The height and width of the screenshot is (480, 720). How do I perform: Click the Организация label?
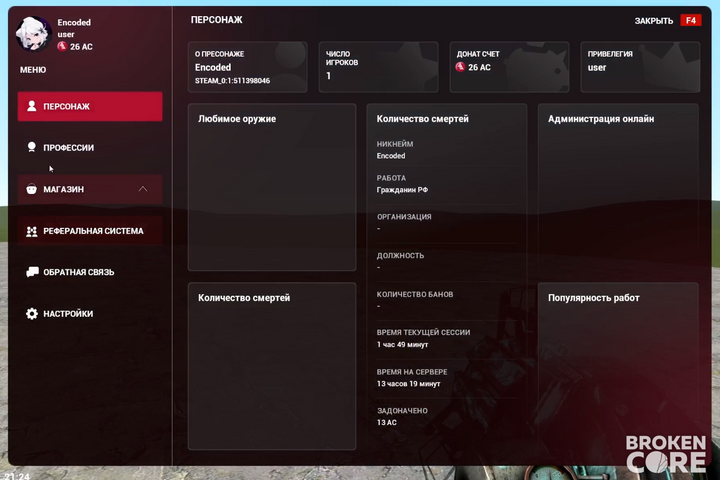[x=404, y=217]
